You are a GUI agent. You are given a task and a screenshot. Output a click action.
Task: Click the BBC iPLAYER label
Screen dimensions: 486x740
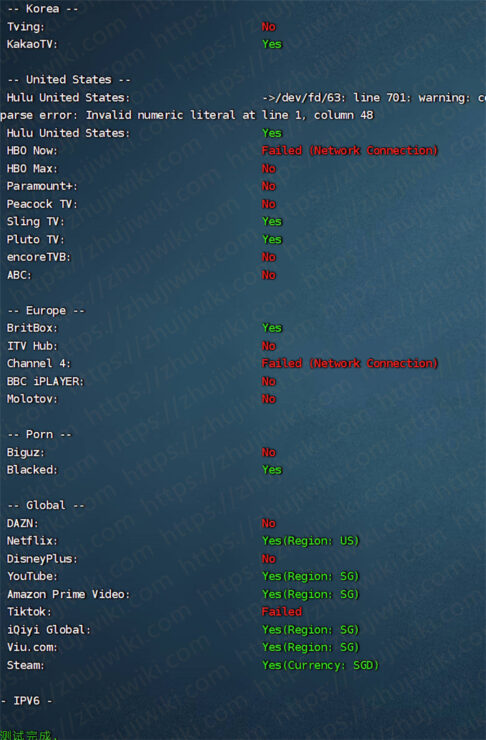pos(45,381)
